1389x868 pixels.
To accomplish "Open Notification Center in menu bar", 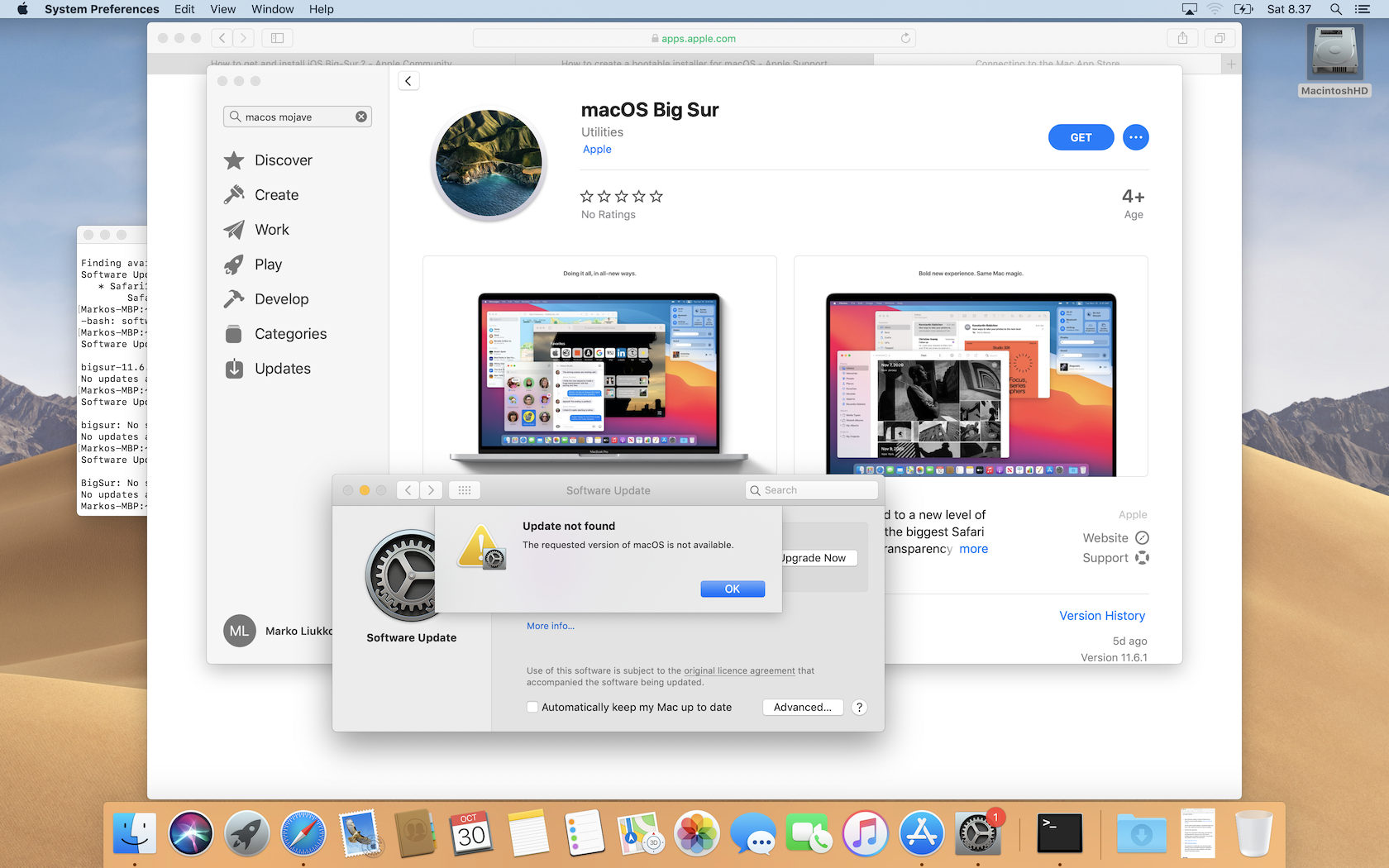I will [1363, 9].
